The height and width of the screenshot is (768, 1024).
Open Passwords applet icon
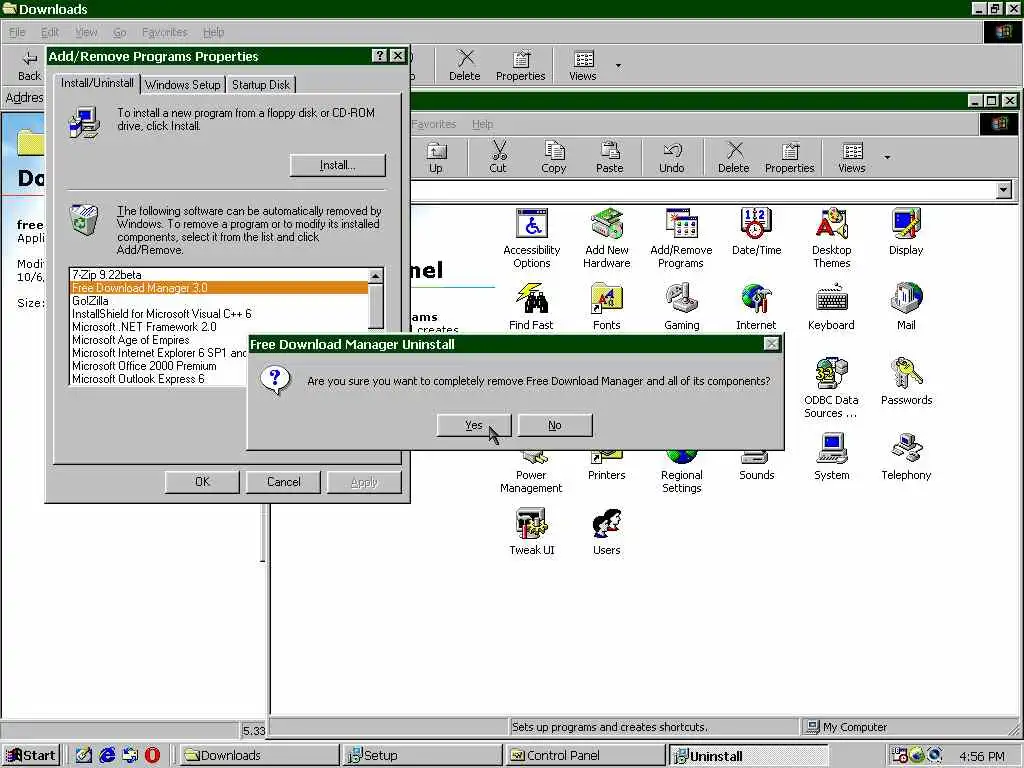click(906, 381)
